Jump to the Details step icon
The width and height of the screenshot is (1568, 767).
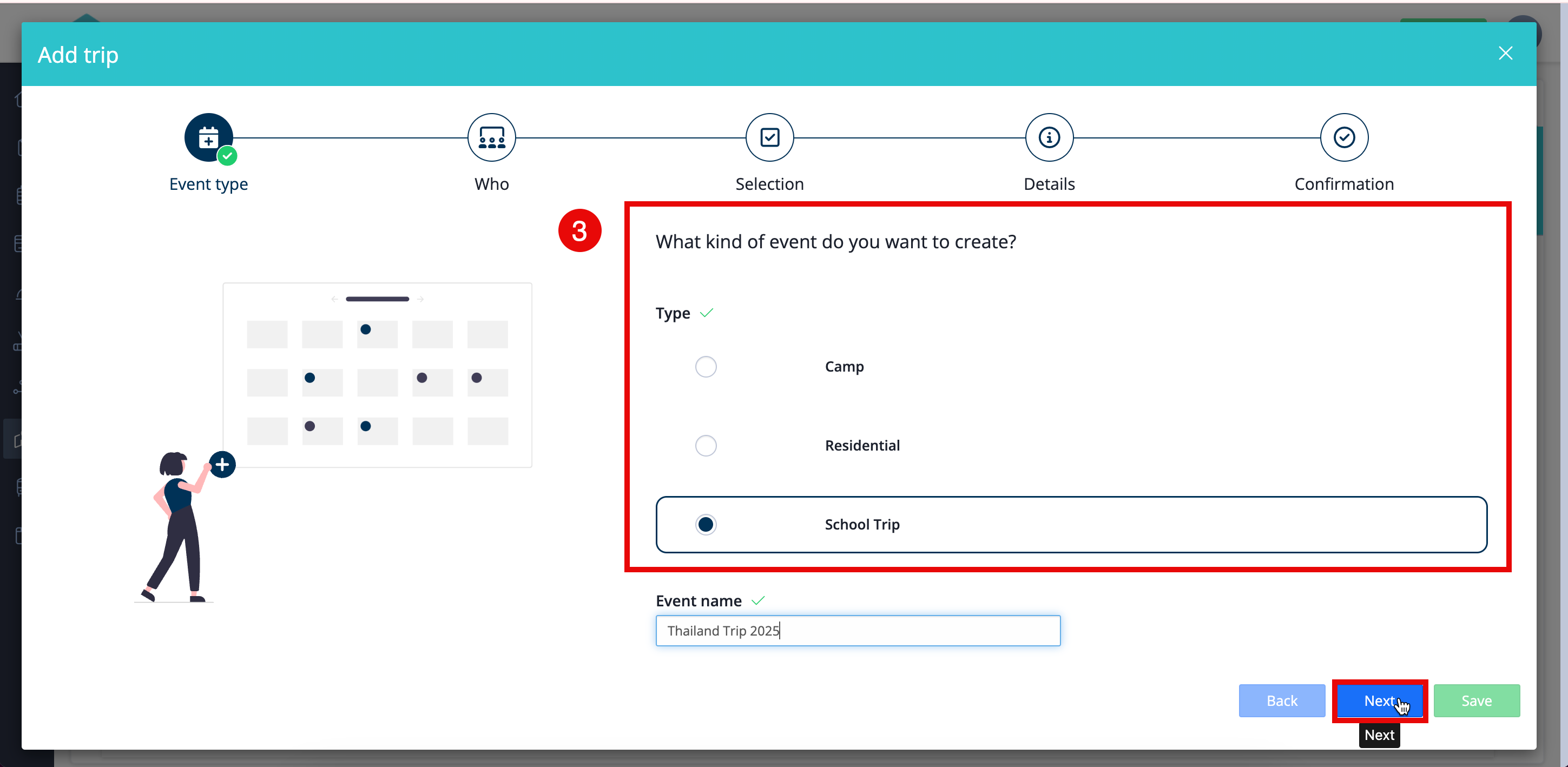click(x=1049, y=137)
